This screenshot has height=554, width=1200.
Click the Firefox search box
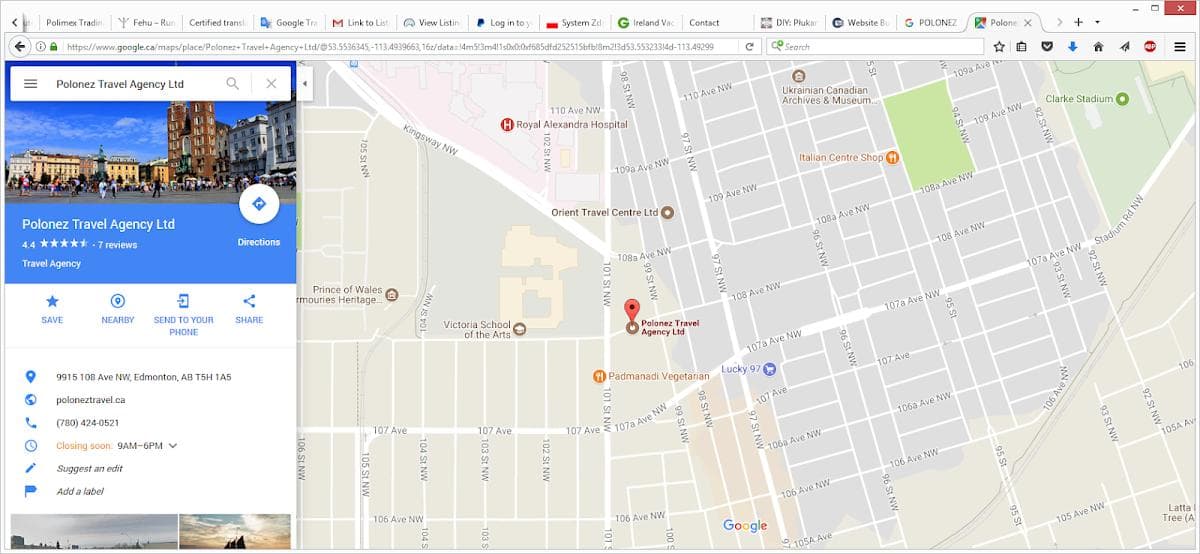tap(876, 46)
